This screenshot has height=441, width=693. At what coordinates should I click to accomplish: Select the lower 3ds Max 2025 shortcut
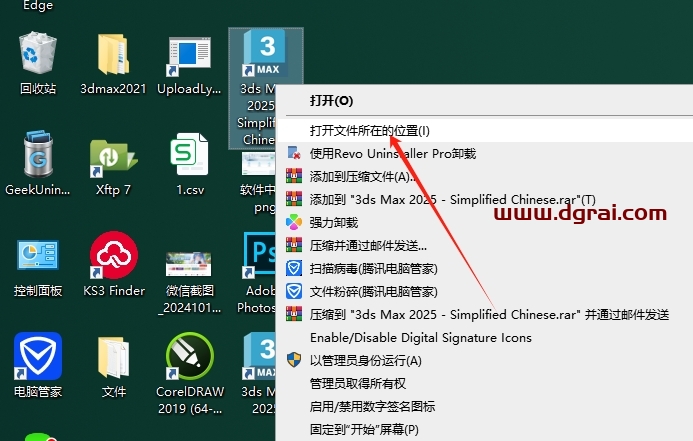tap(259, 374)
